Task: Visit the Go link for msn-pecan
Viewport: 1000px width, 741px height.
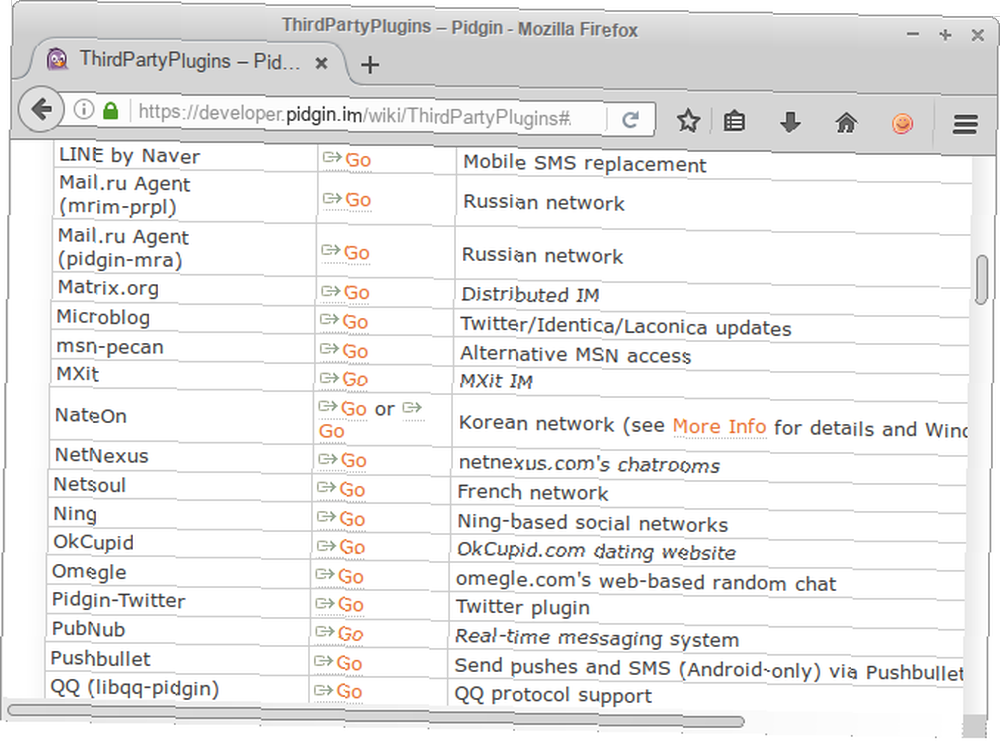Action: pyautogui.click(x=355, y=351)
